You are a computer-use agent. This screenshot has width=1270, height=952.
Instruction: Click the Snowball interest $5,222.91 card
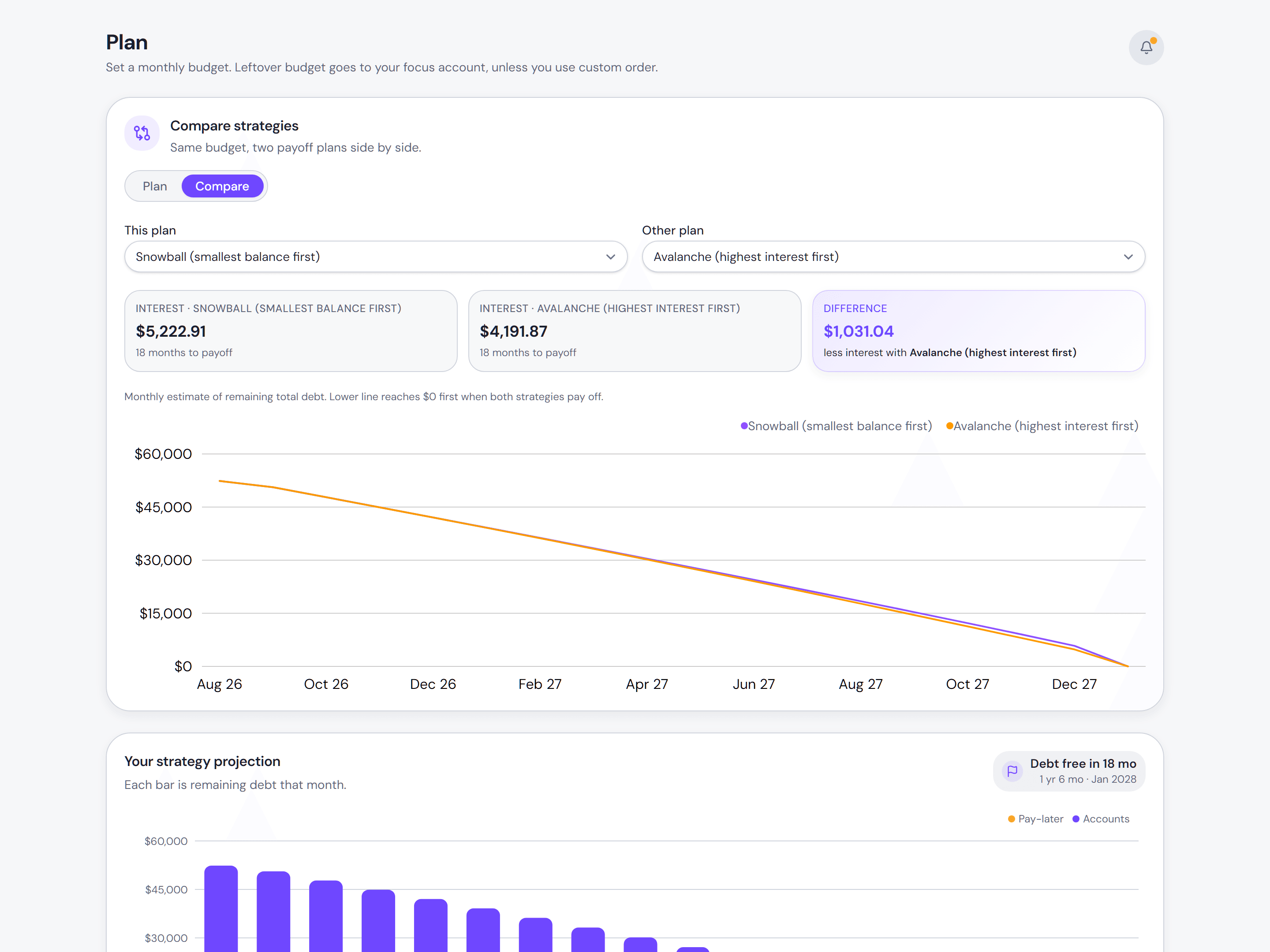pos(291,331)
